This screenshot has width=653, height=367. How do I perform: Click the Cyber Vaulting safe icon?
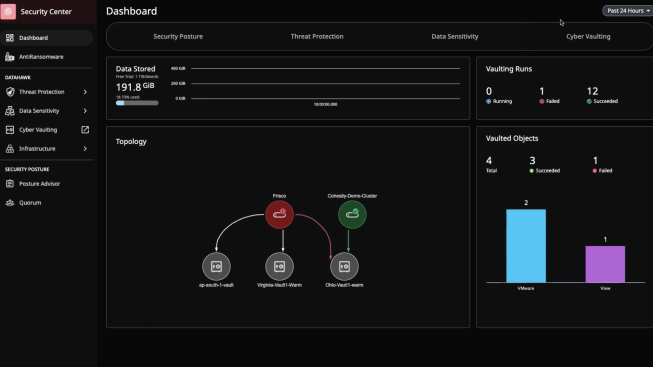[x=10, y=130]
